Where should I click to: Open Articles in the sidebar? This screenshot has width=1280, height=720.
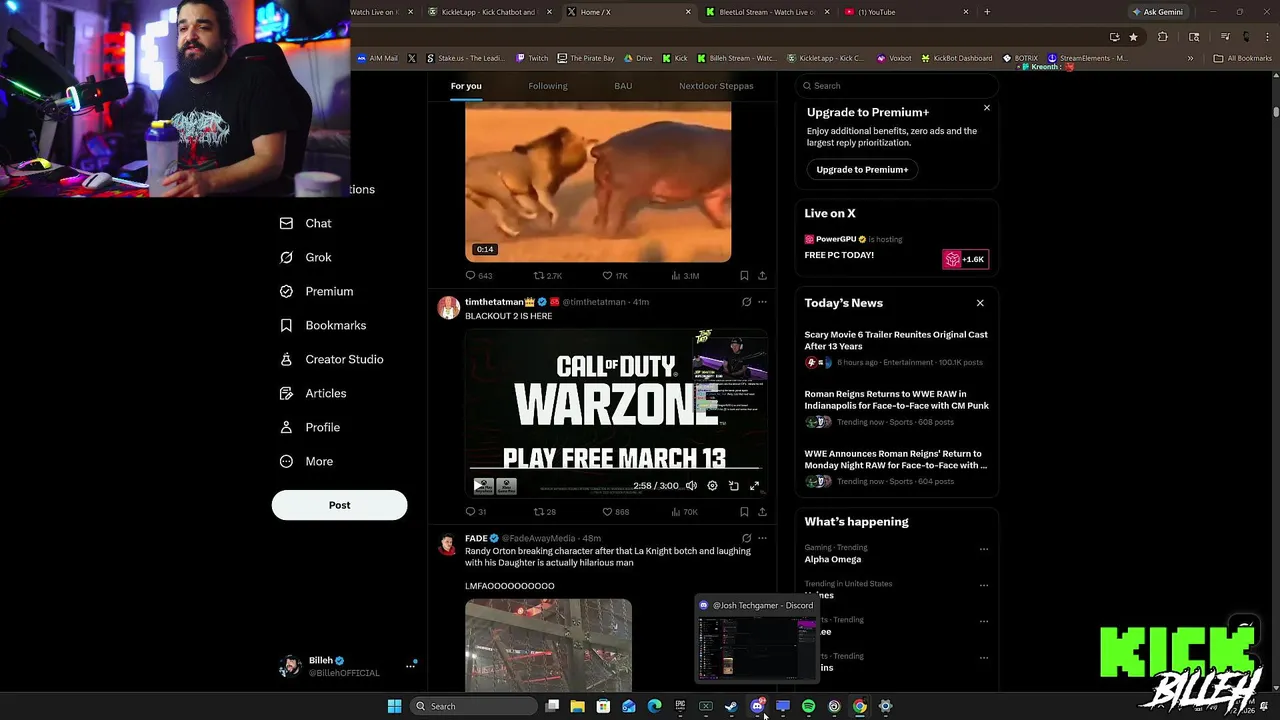[312, 393]
